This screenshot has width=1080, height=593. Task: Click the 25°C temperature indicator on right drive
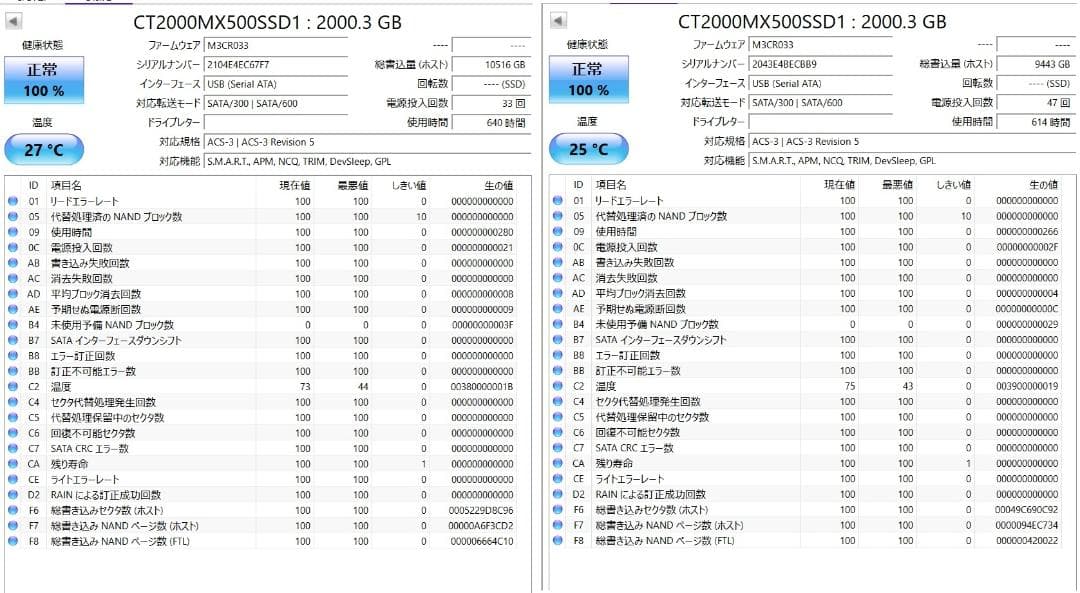coord(589,148)
